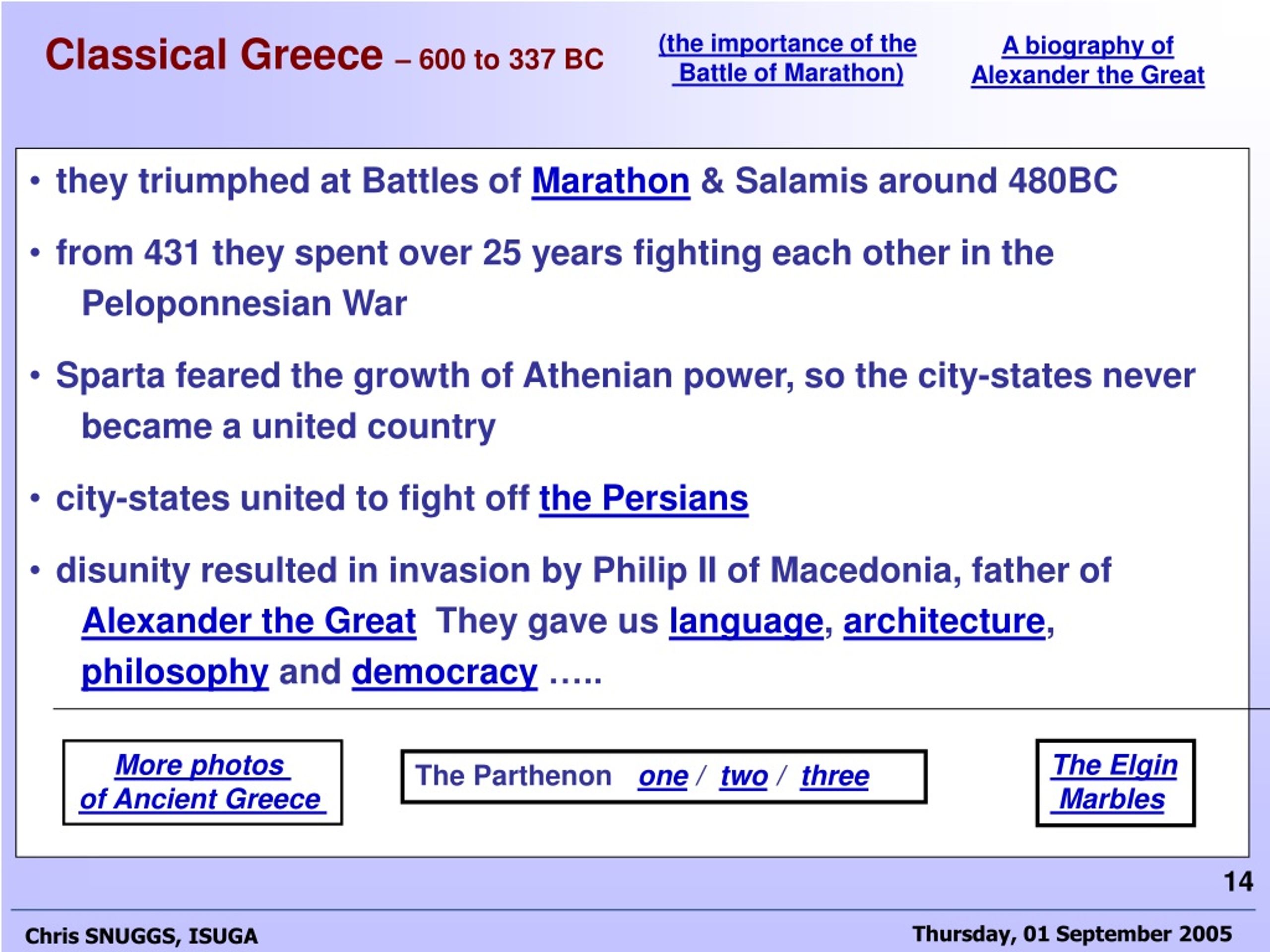Open More photos of Ancient Greece
The image size is (1270, 952).
coord(203,781)
